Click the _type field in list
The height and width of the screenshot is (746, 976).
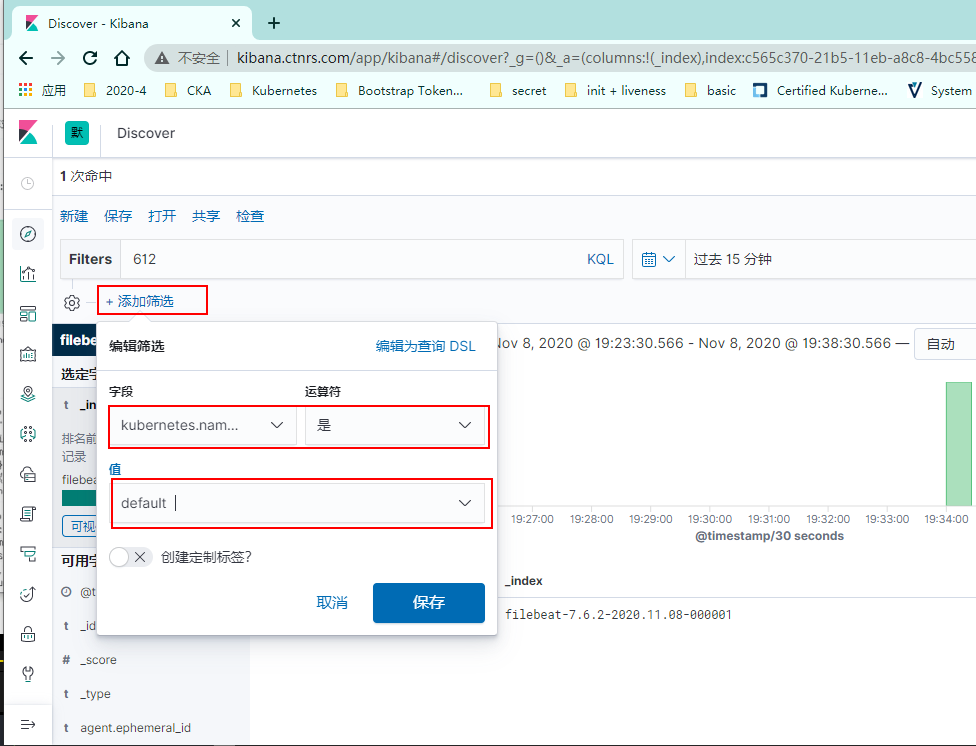[95, 694]
